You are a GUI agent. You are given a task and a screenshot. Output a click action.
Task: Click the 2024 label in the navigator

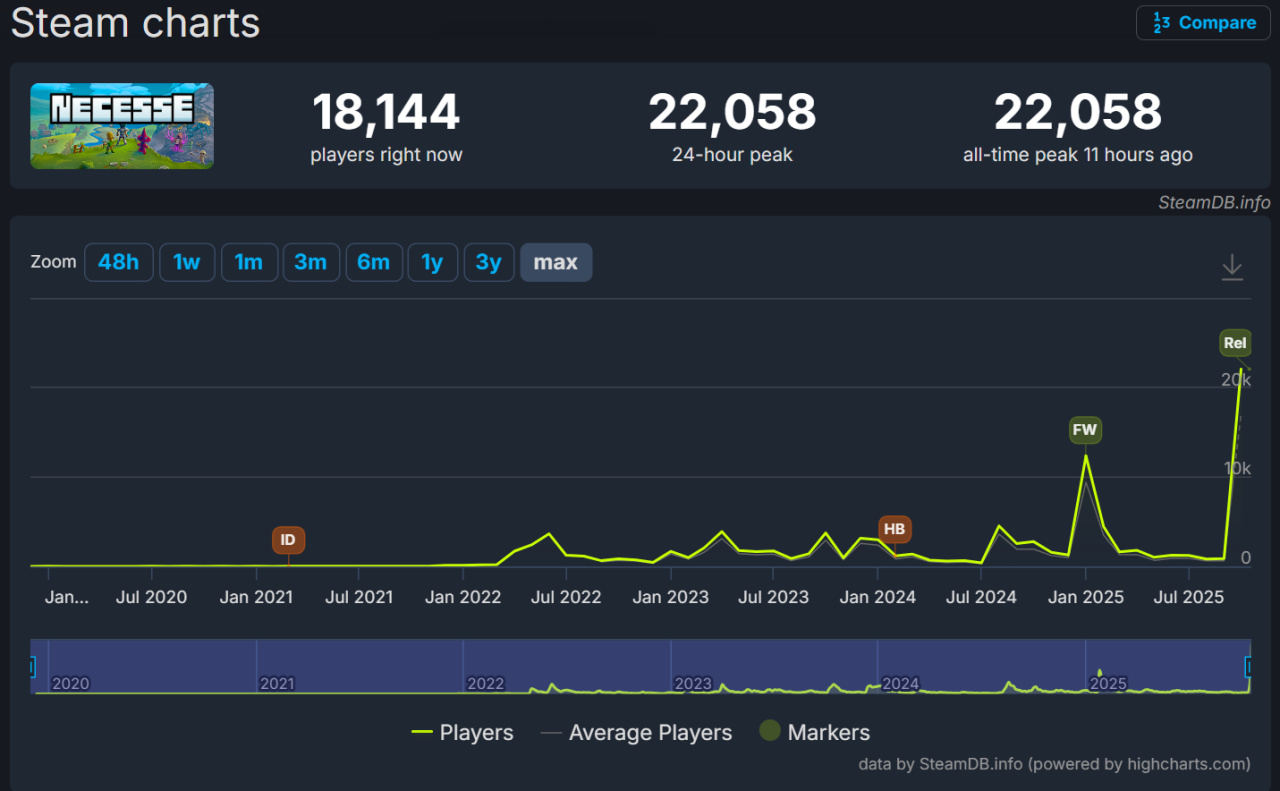click(901, 684)
